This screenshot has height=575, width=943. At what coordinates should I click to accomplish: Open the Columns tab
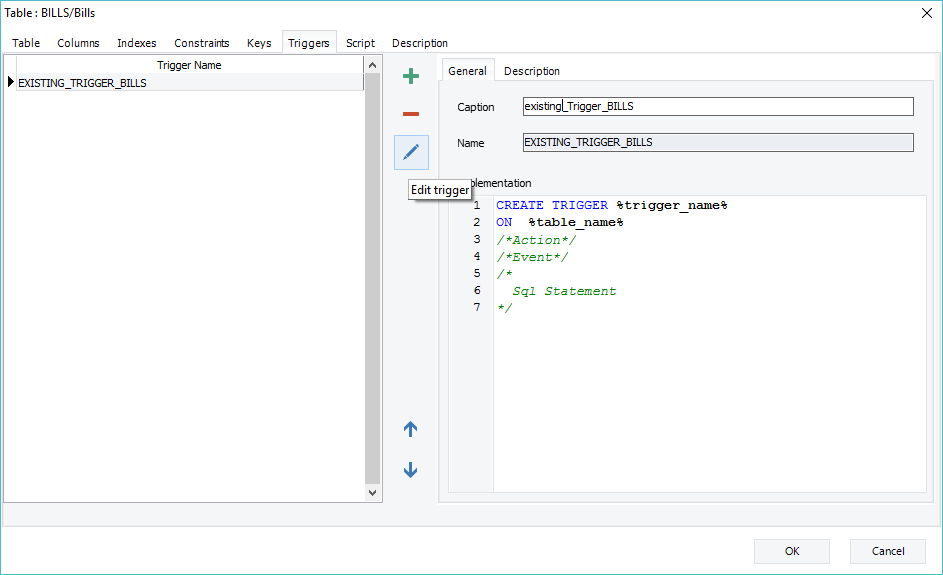(x=78, y=43)
